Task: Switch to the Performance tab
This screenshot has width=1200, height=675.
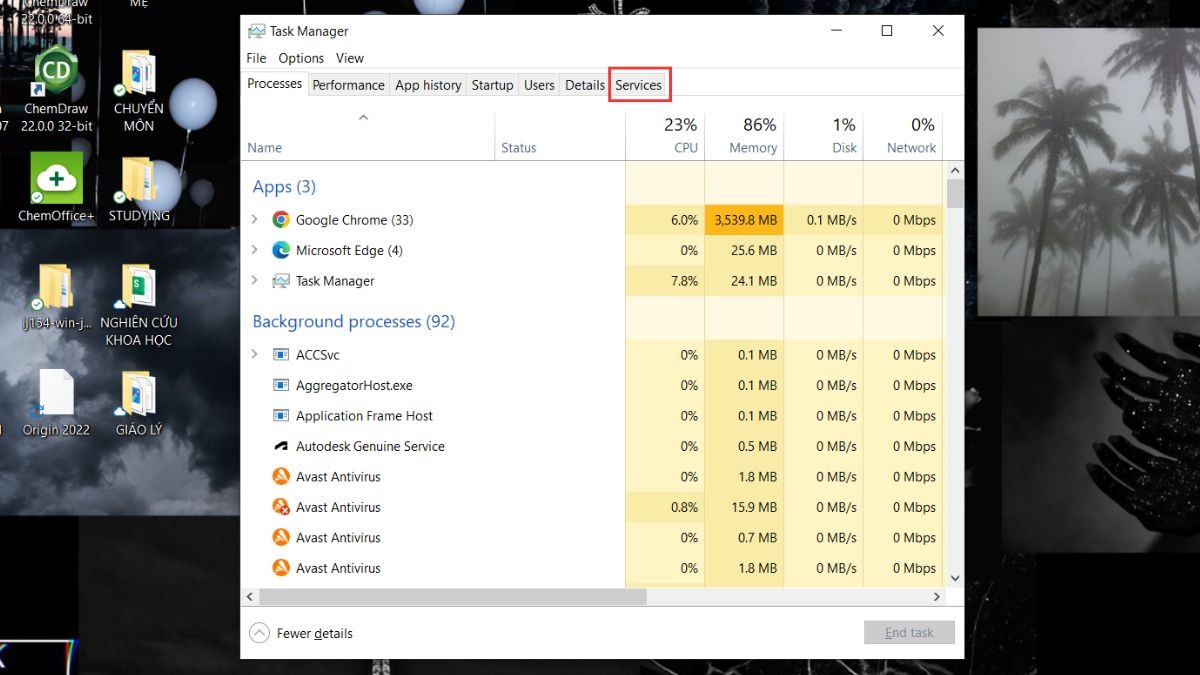Action: [348, 85]
